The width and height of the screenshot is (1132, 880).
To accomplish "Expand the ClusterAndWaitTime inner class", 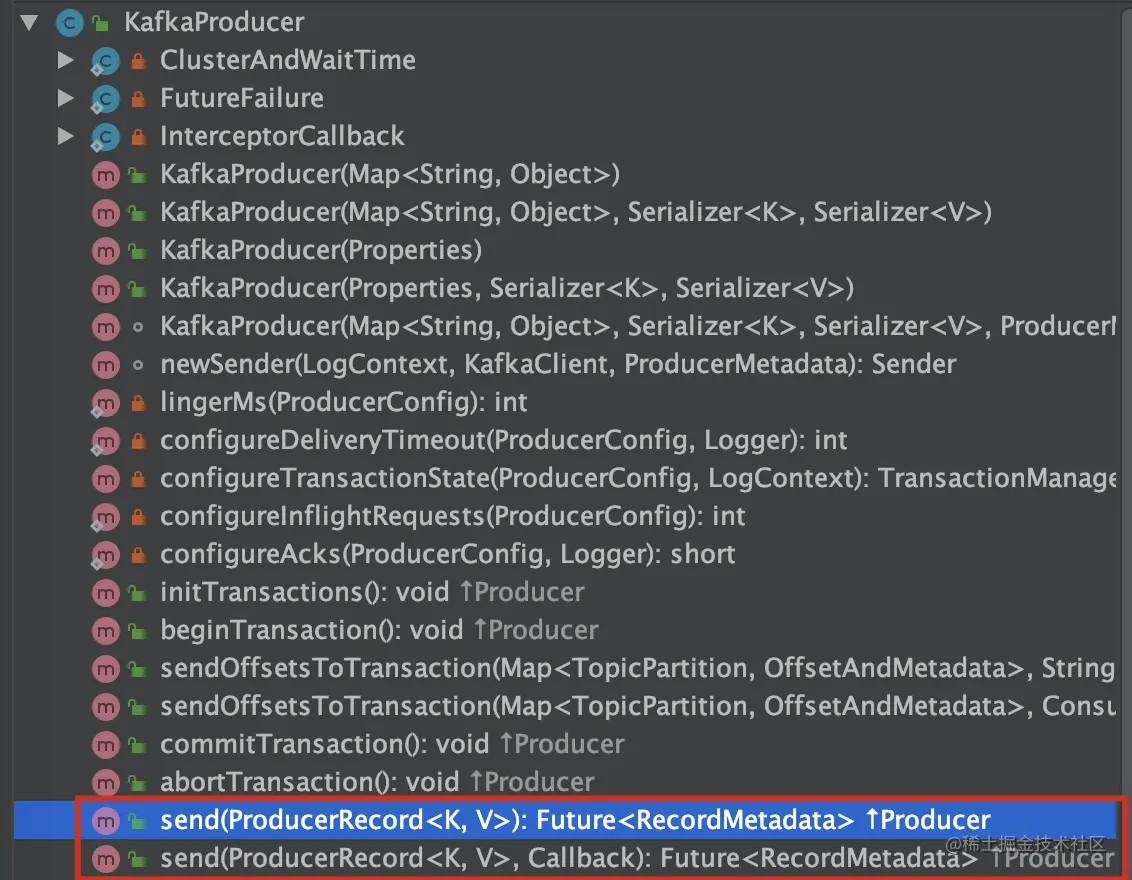I will coord(66,60).
